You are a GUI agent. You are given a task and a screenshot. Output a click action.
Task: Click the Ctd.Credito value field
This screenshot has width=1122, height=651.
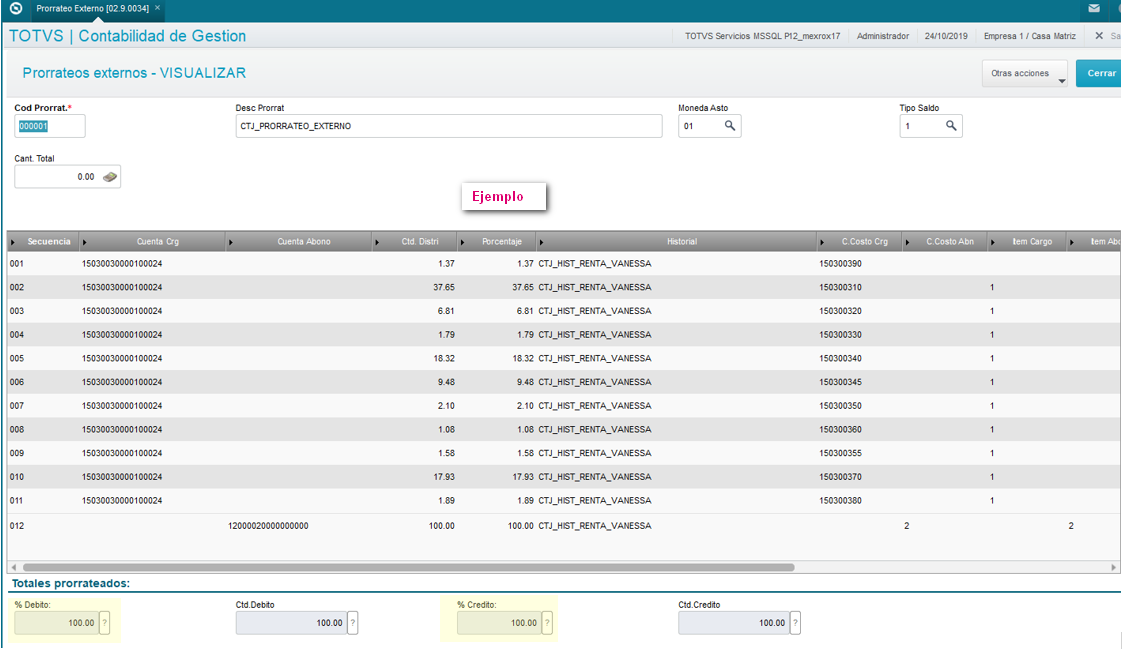coord(733,623)
